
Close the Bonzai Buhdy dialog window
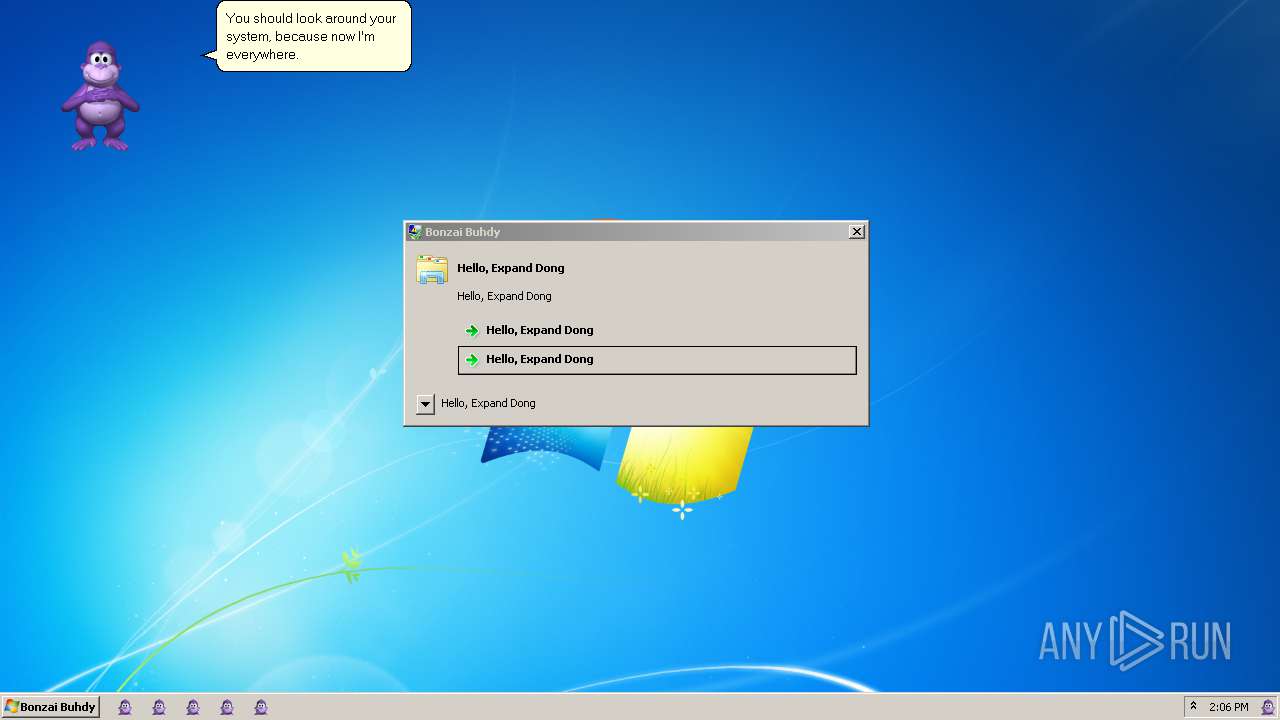tap(857, 232)
